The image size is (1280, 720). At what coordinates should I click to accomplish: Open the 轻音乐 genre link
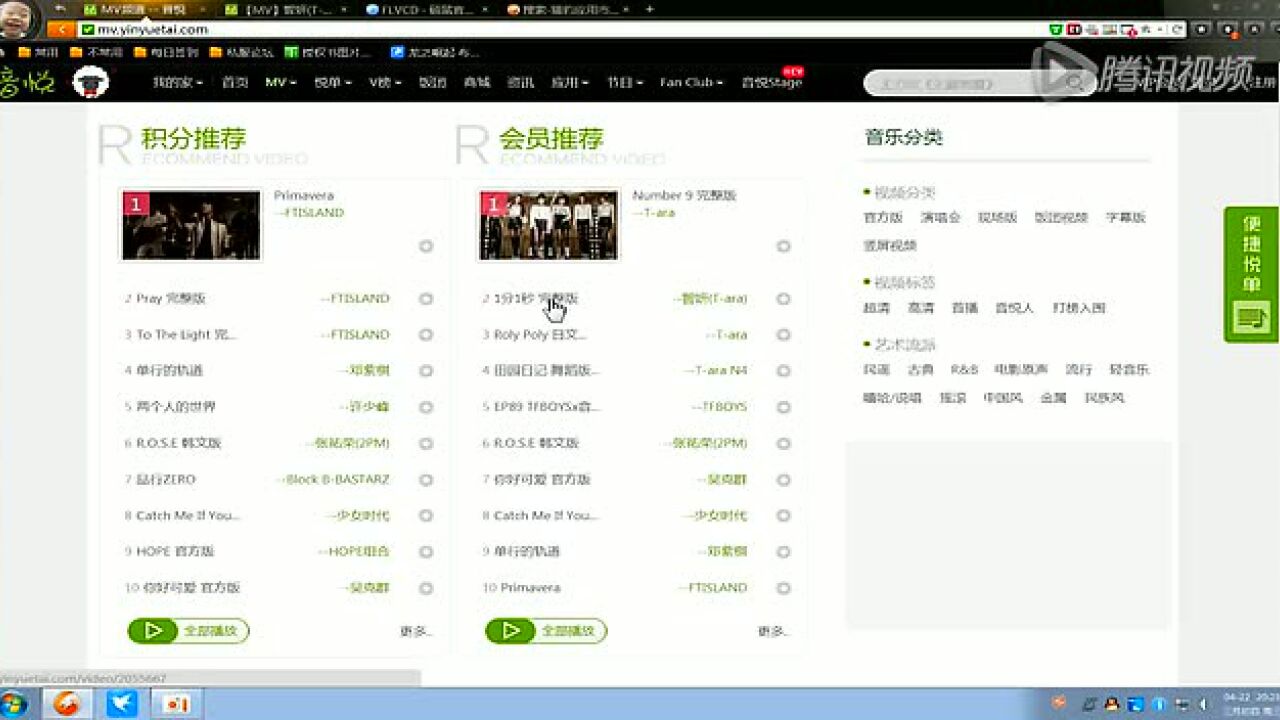[1129, 369]
